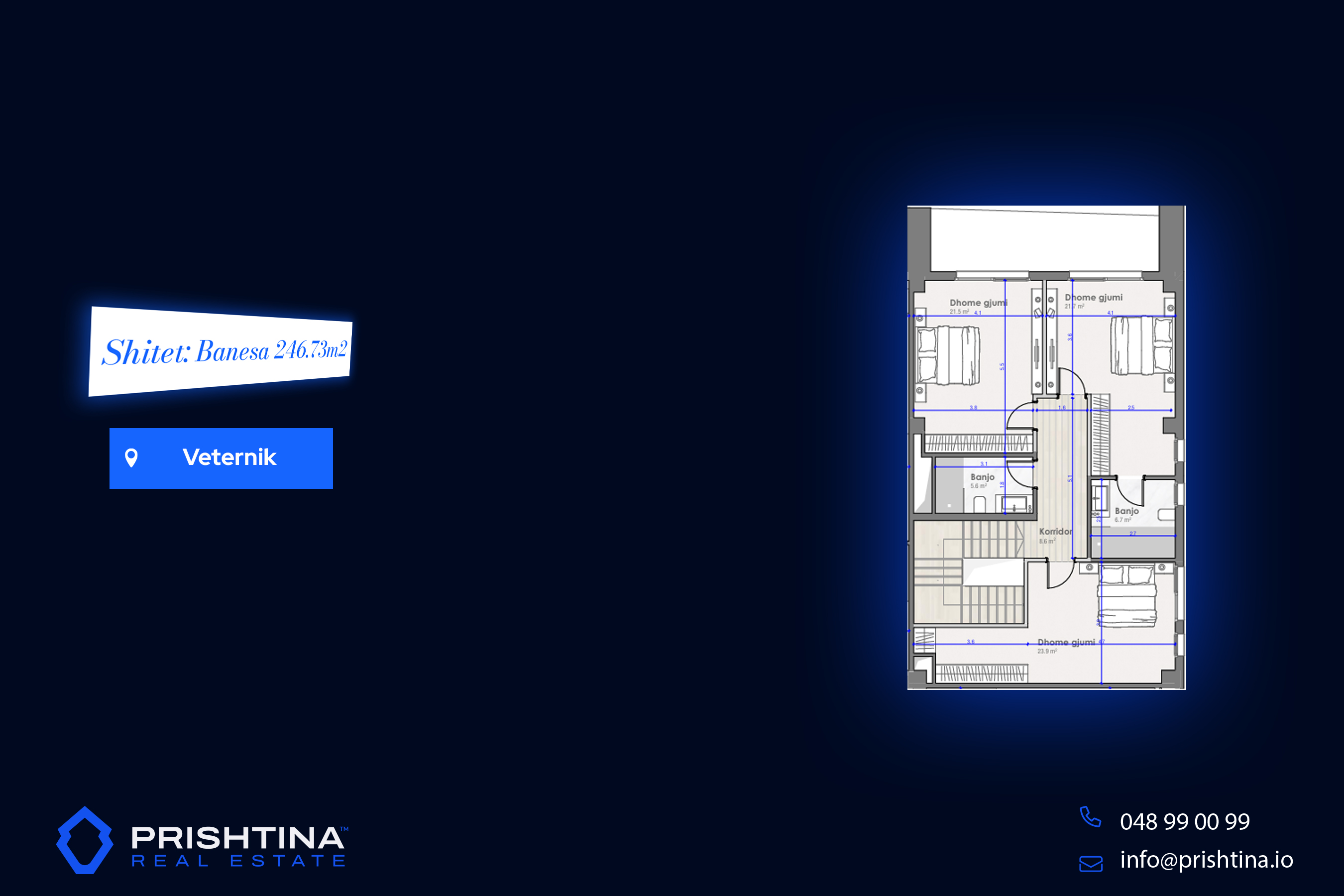Click the info@prishtina.io email address

(x=1206, y=860)
